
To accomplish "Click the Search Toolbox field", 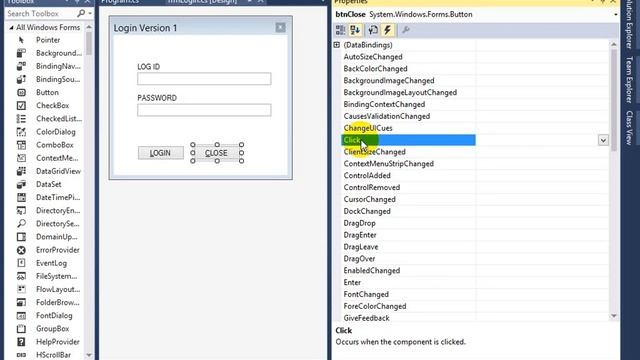I will pos(41,13).
